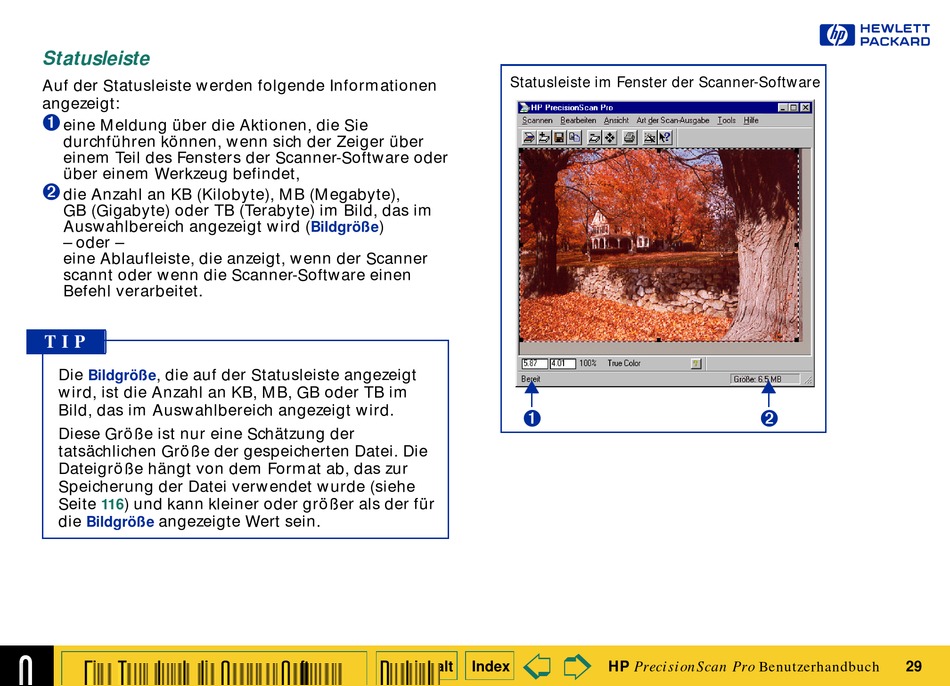Click the window resize grip in the status bar

coord(808,380)
